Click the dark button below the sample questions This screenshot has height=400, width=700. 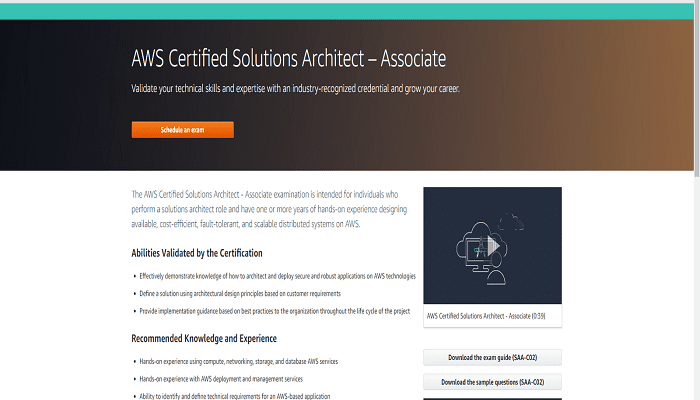[492, 398]
